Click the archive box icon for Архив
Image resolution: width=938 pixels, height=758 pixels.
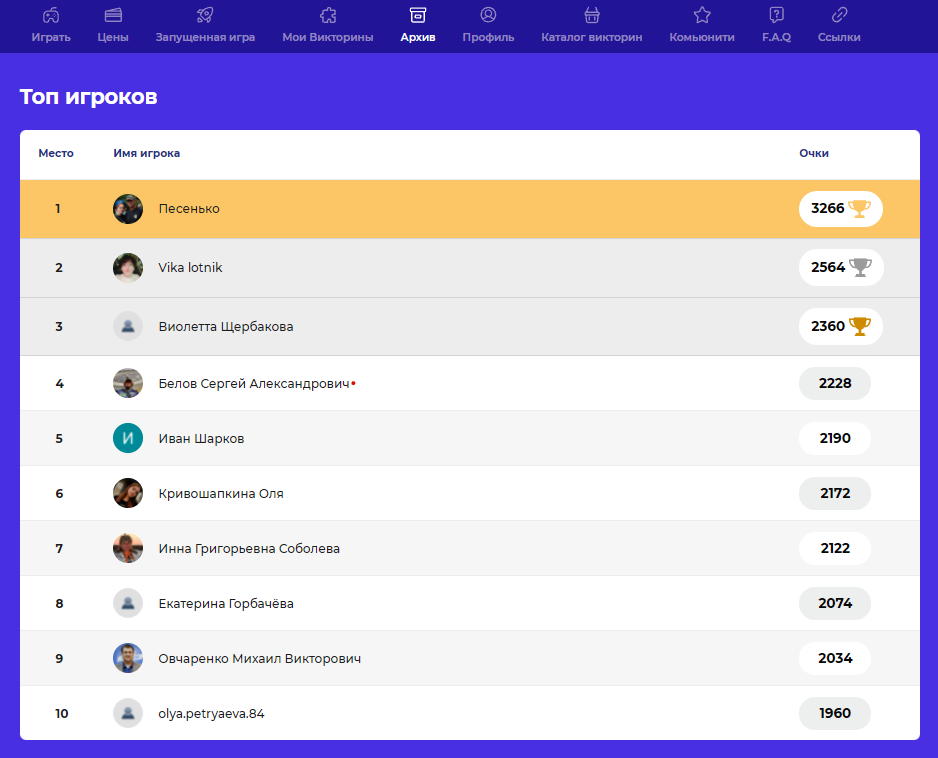(x=418, y=15)
